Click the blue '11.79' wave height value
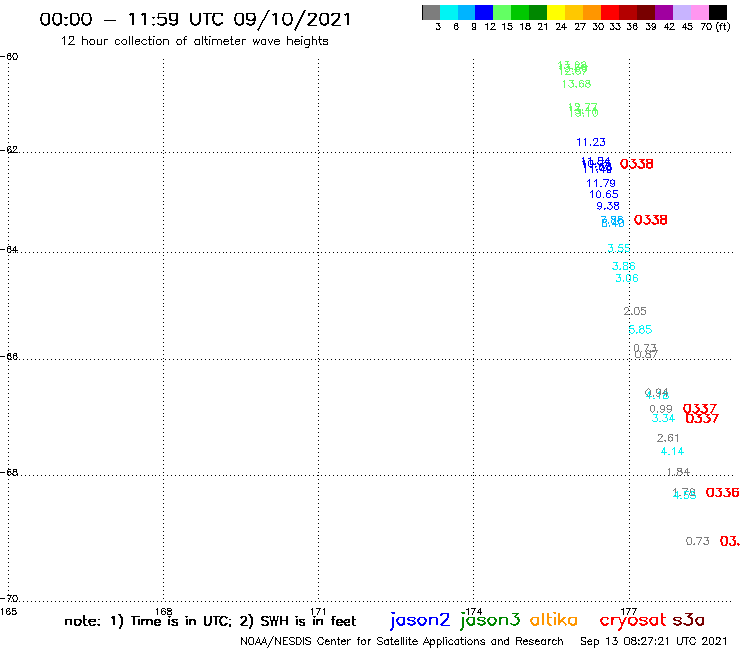Viewport: 740px width, 650px height. tap(601, 183)
